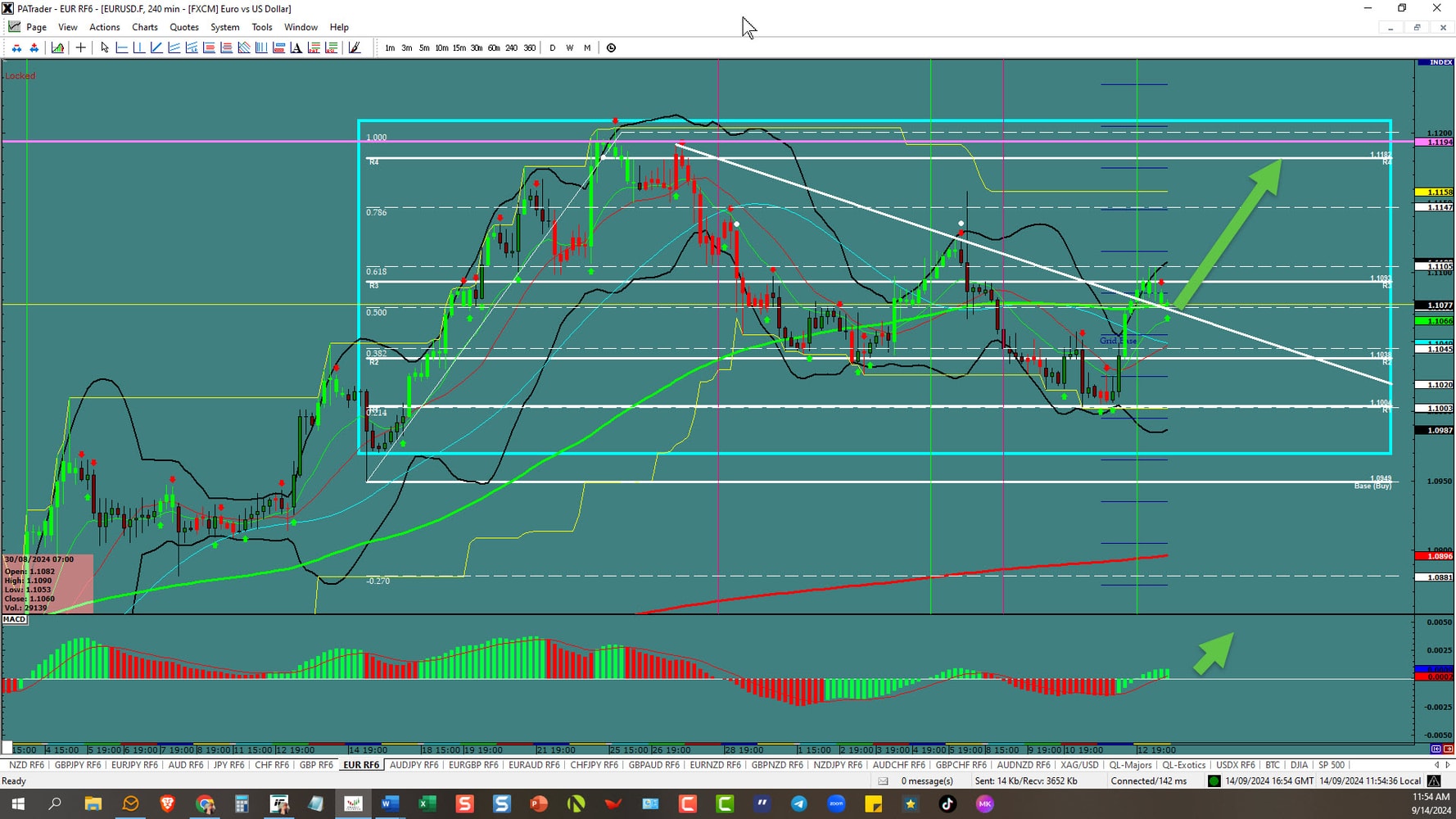Set chart to 15m timeframe
The width and height of the screenshot is (1456, 819).
(459, 48)
